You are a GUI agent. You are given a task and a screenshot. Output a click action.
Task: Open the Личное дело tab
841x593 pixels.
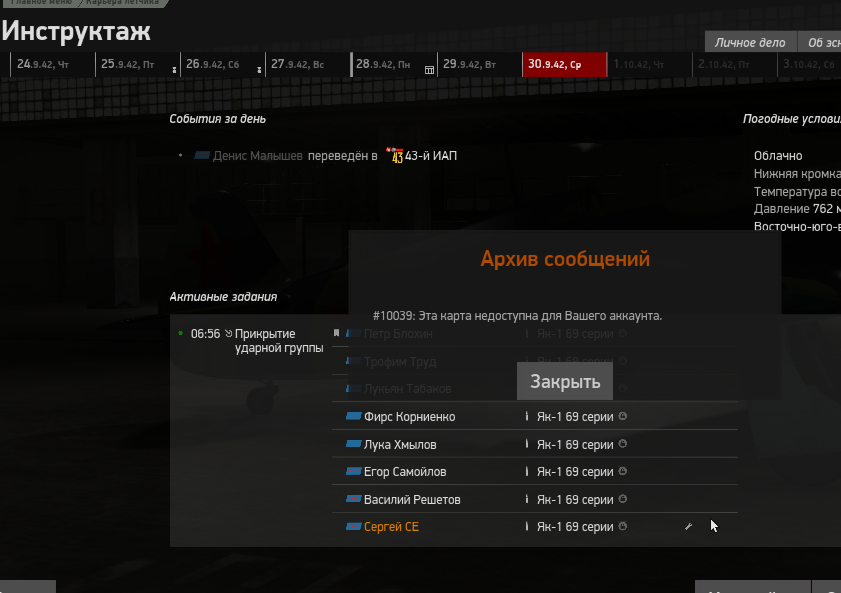750,43
